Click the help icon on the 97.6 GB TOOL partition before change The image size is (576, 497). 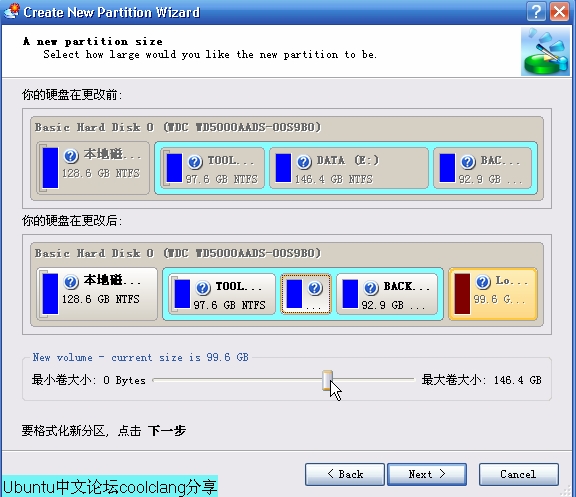(195, 161)
